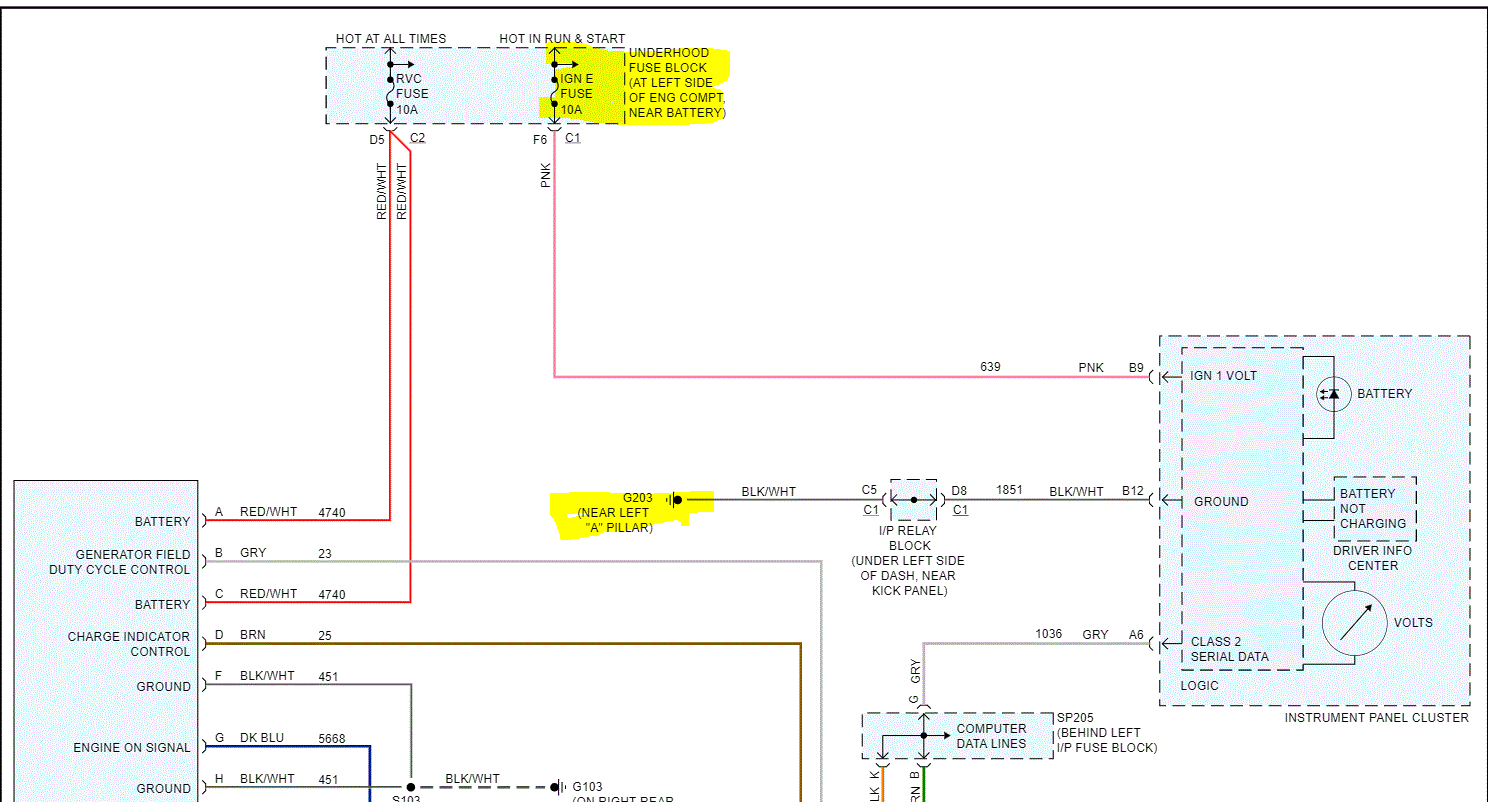Select the G103 ground symbol
Viewport: 1488px width, 805px height.
click(557, 787)
